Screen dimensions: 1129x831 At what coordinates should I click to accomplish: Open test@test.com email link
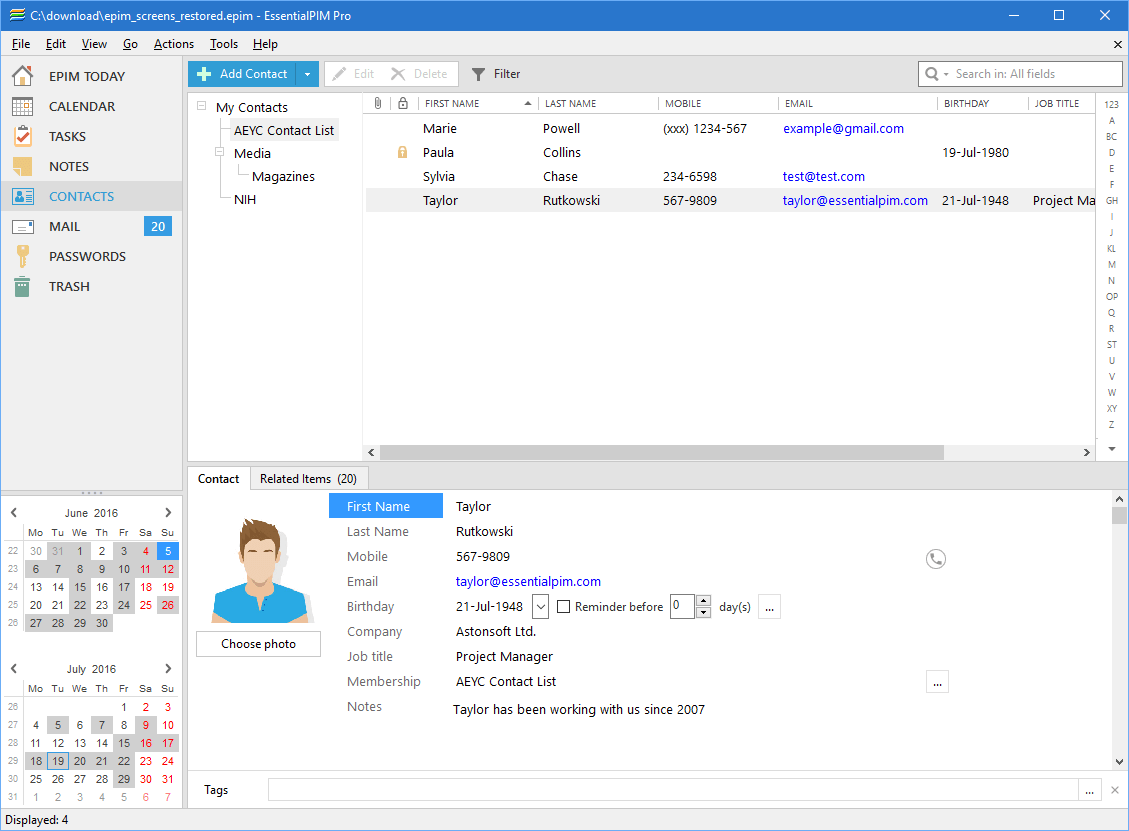point(824,176)
